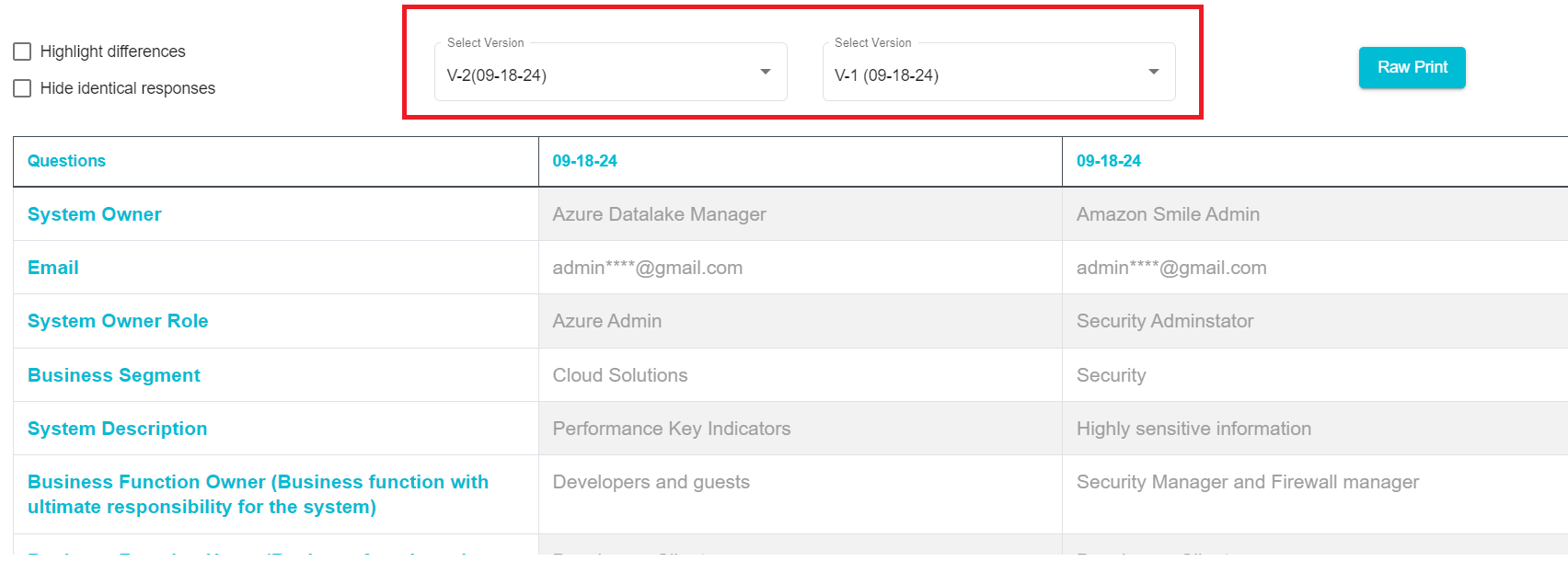Tick the Hide identical responses checkbox
Screen dimensions: 1568x573
tap(23, 88)
